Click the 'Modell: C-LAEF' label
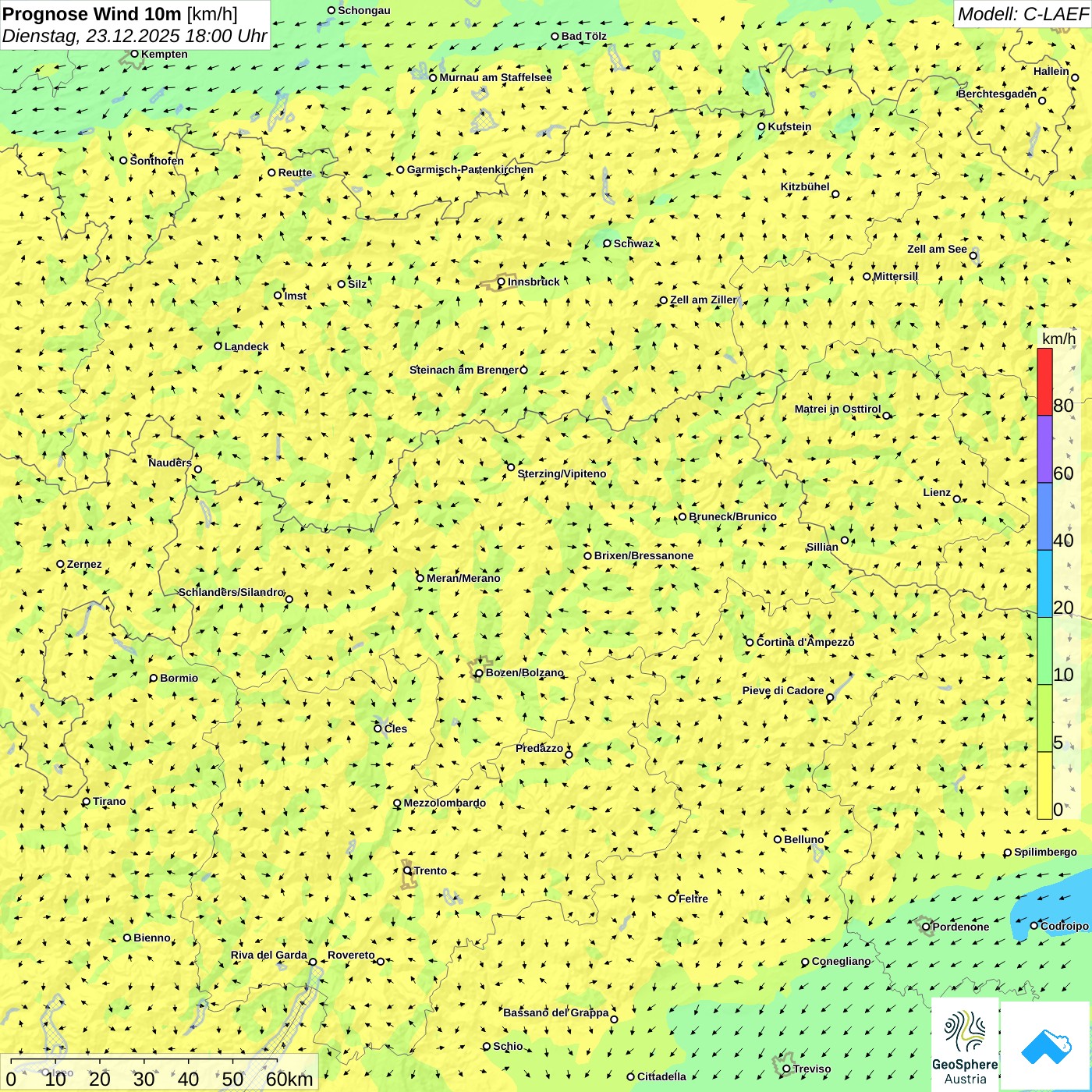 [x=1023, y=14]
